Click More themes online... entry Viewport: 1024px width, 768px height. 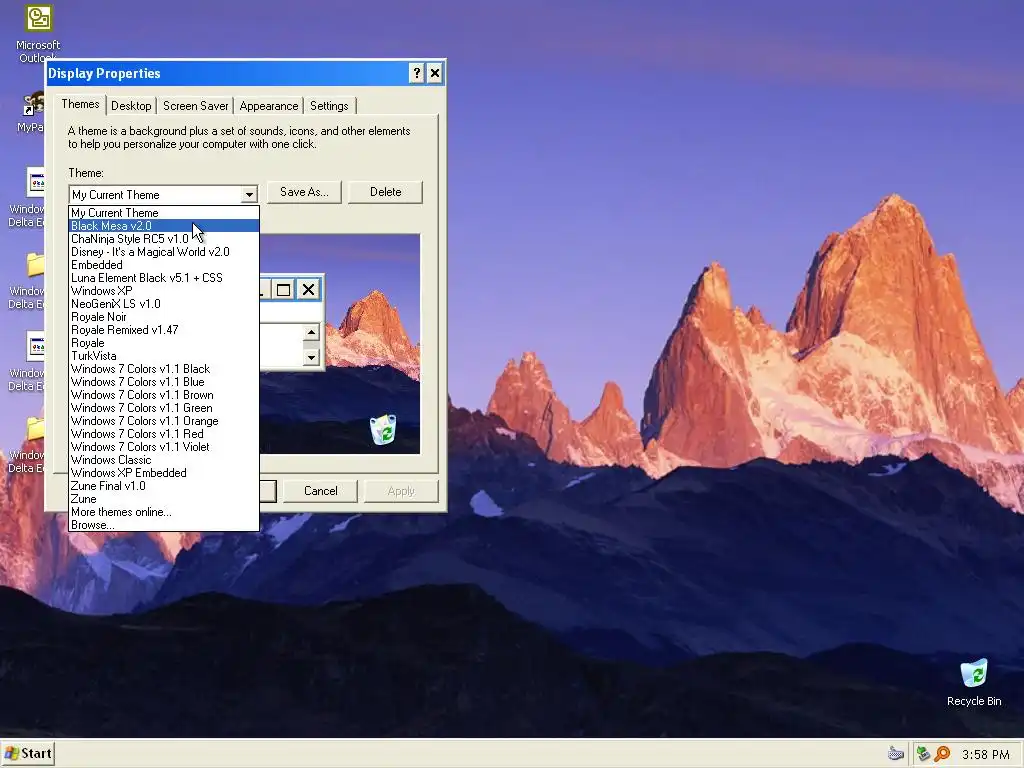tap(164, 513)
